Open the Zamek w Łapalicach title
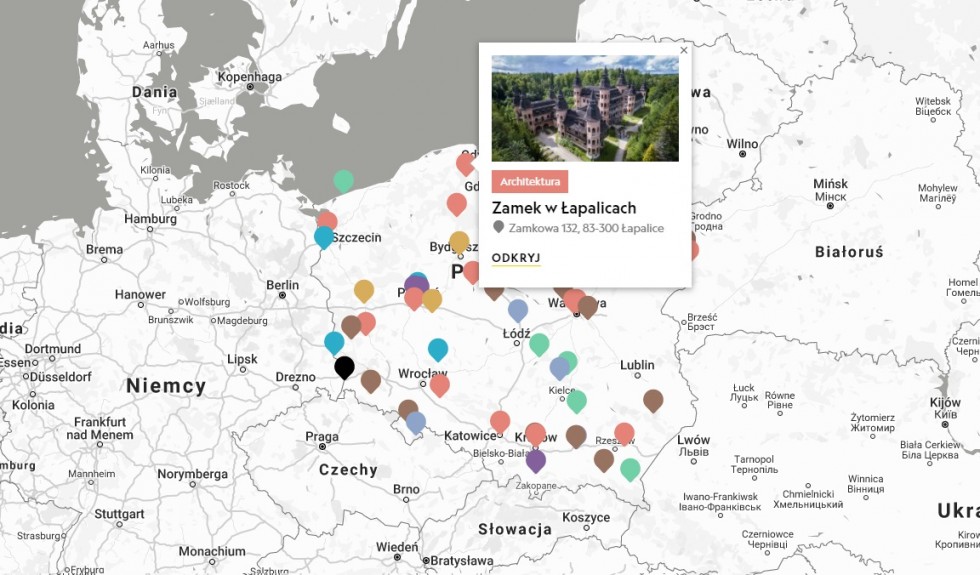 pyautogui.click(x=564, y=208)
